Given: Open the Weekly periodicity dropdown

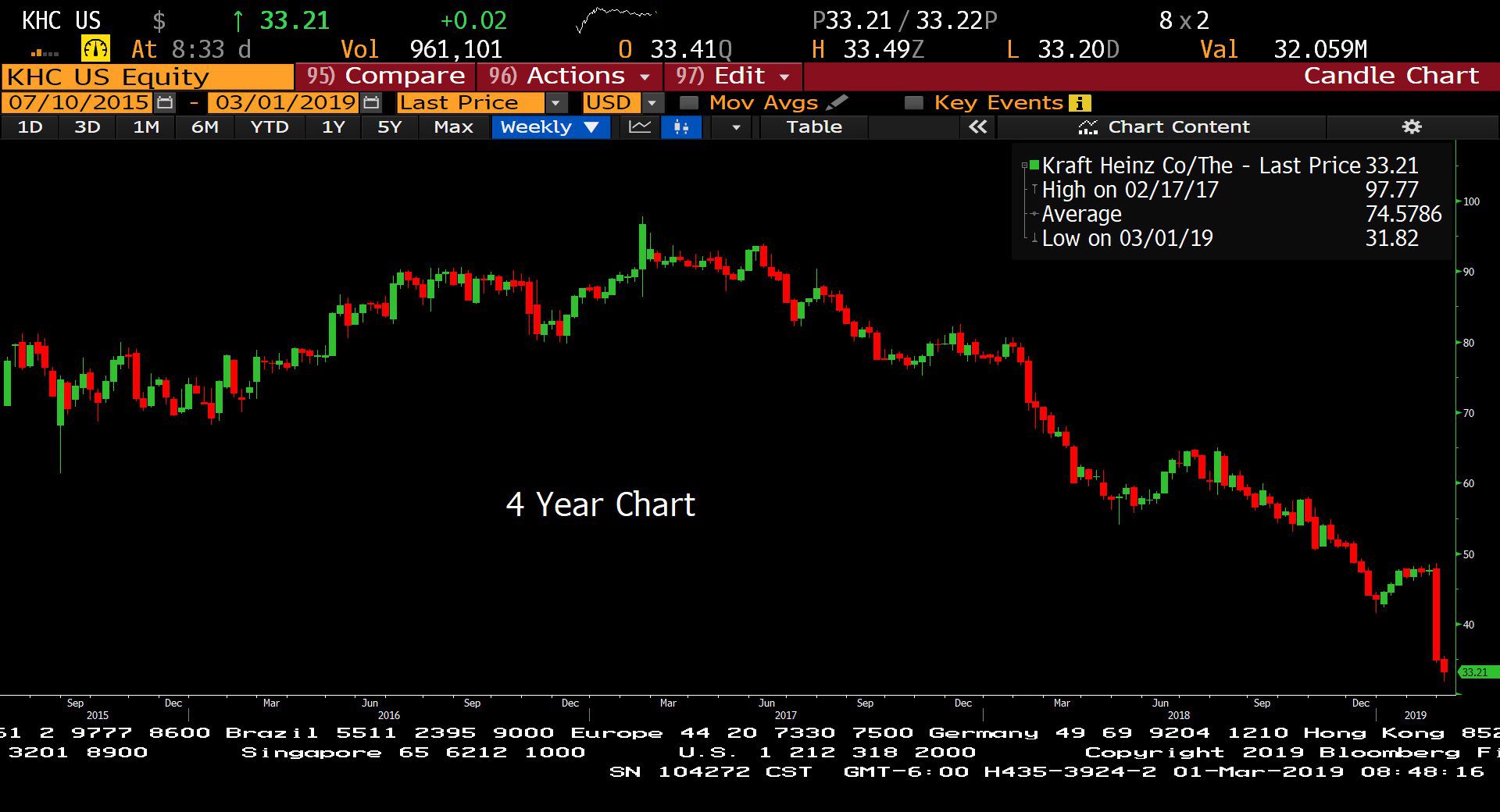Looking at the screenshot, I should [x=550, y=127].
